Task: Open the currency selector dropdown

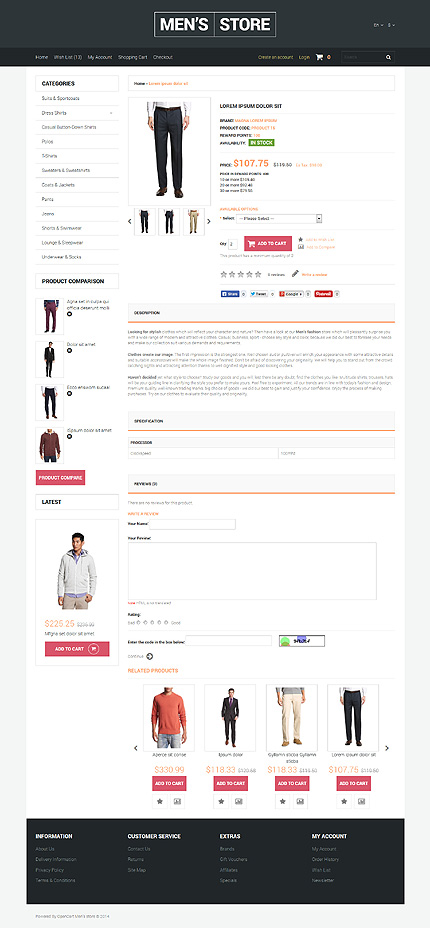Action: [x=391, y=25]
